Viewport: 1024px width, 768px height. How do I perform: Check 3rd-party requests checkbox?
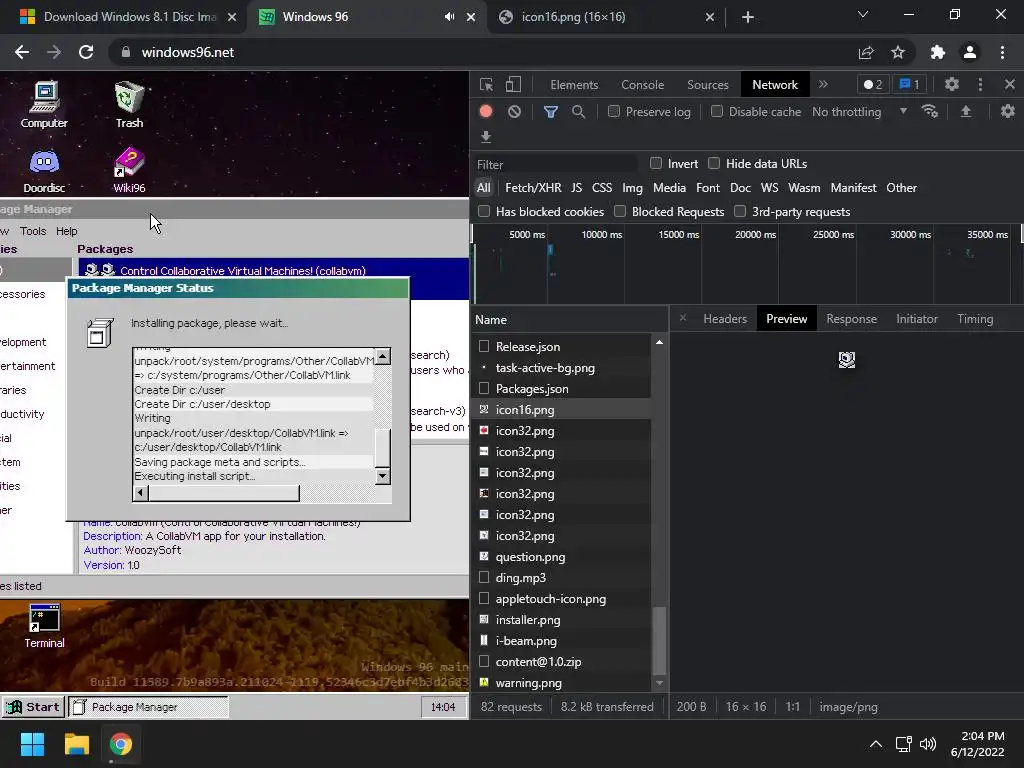(x=740, y=212)
